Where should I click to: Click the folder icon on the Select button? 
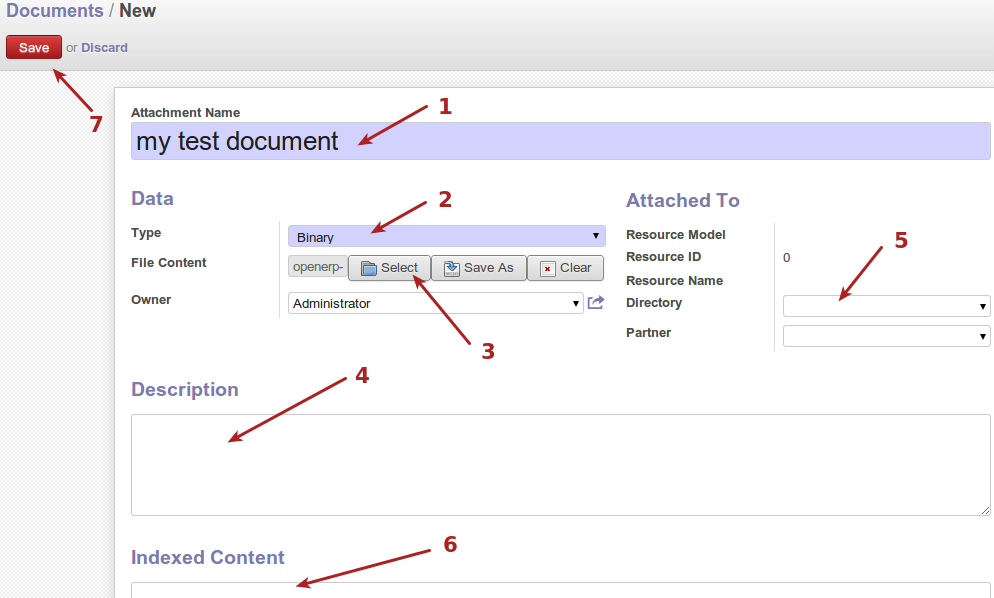pyautogui.click(x=368, y=268)
